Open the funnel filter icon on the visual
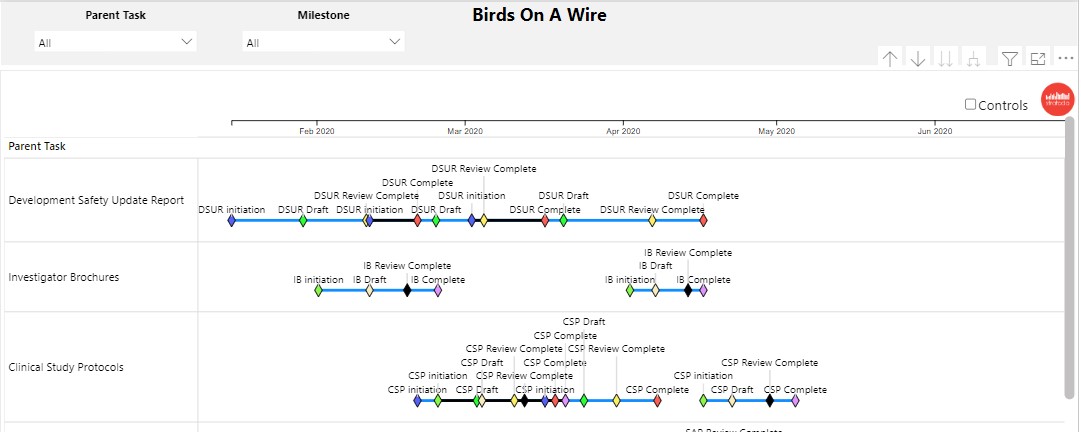 [1010, 59]
